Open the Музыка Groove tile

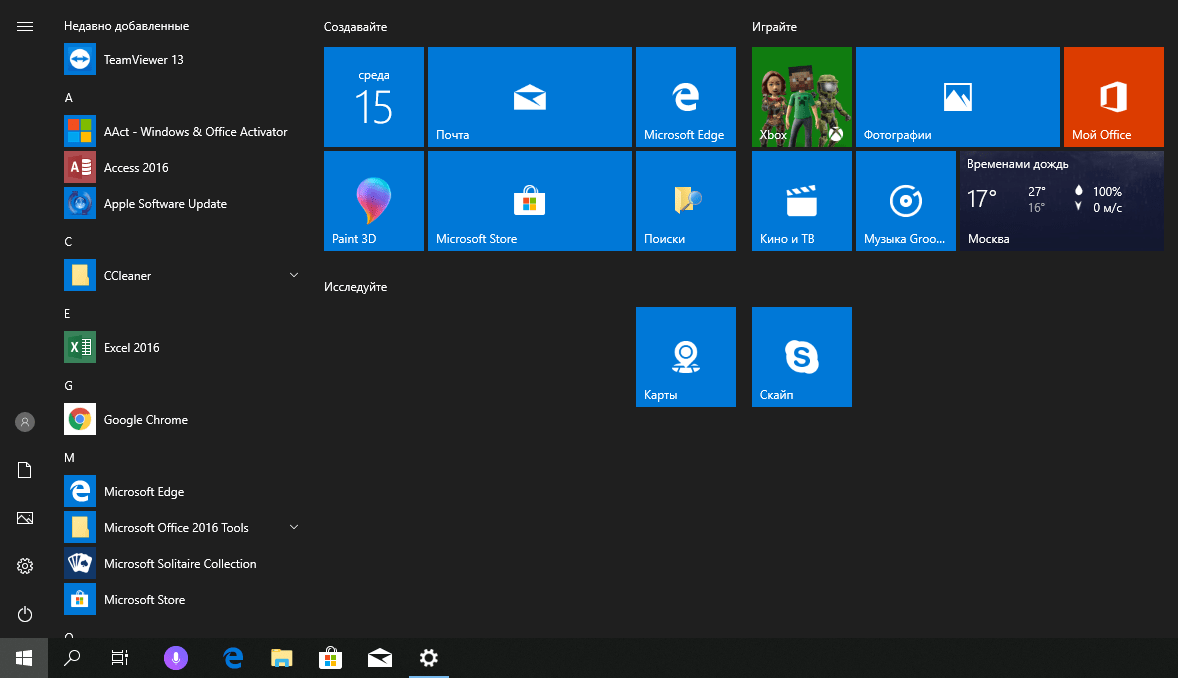tap(906, 201)
